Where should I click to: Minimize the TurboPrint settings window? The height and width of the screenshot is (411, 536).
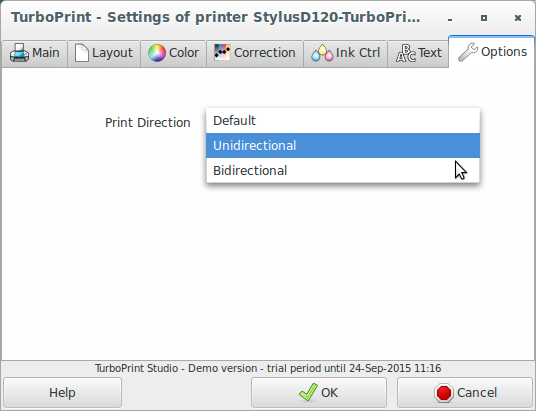(x=450, y=18)
